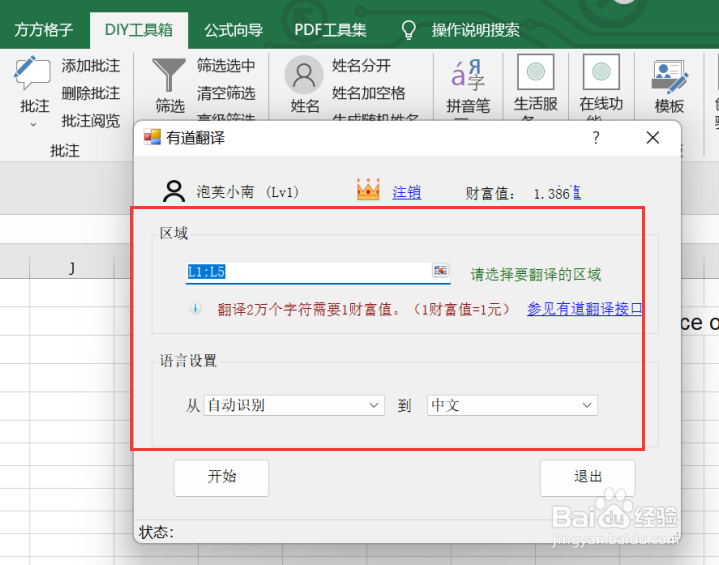Switch to the 公式向导 tab
This screenshot has width=719, height=565.
[x=233, y=30]
